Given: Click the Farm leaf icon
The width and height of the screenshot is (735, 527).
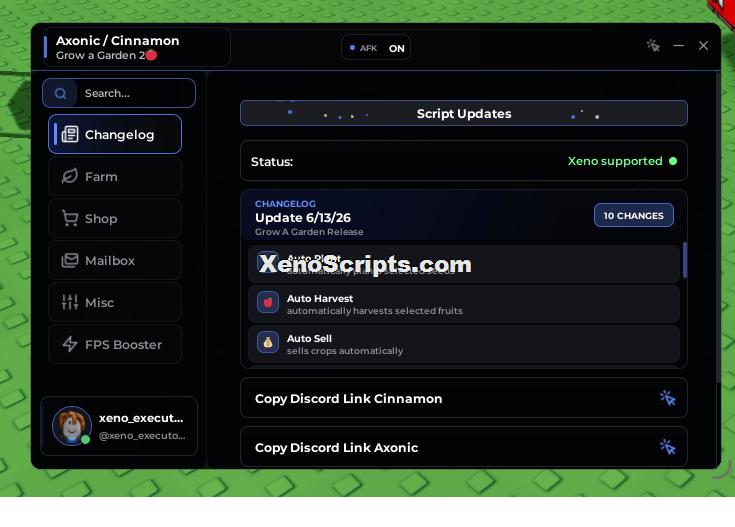Looking at the screenshot, I should pyautogui.click(x=70, y=176).
